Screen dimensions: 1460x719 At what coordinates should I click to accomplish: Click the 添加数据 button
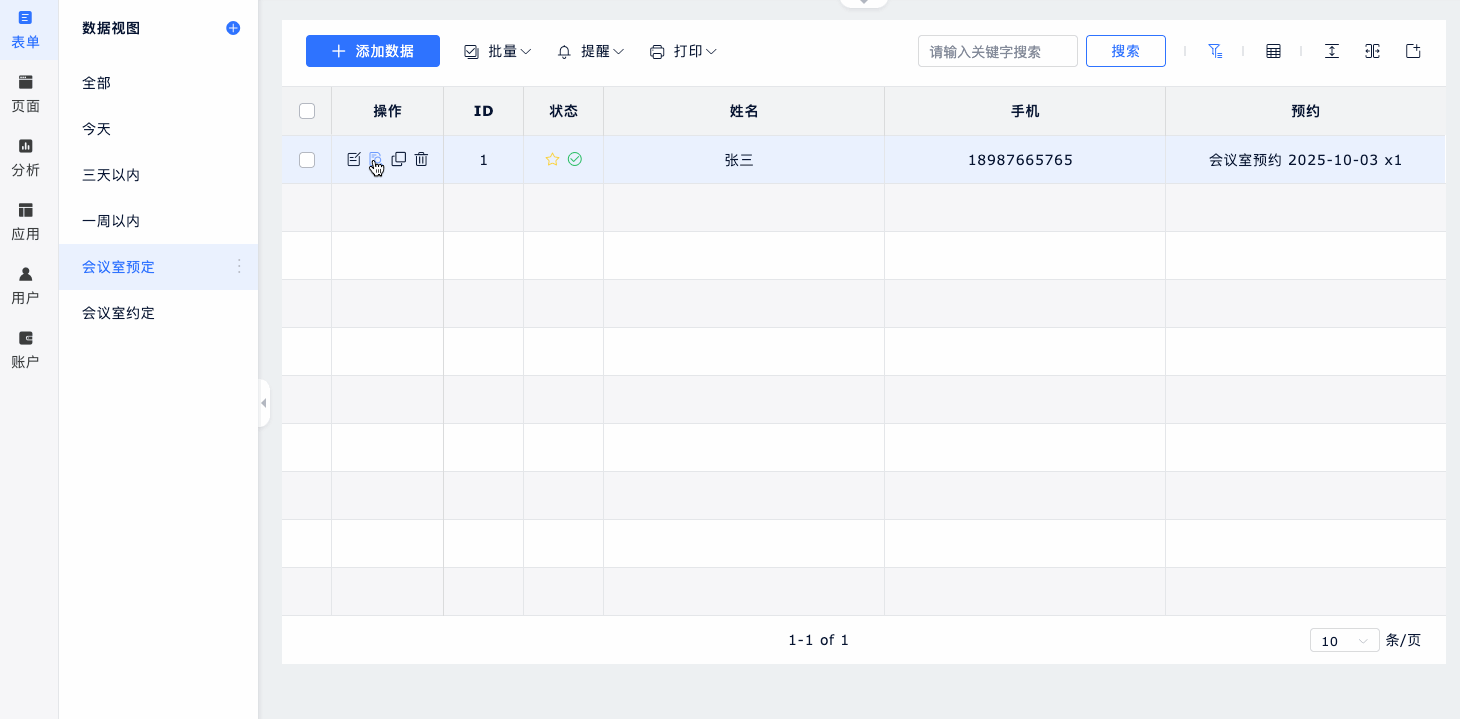[373, 51]
